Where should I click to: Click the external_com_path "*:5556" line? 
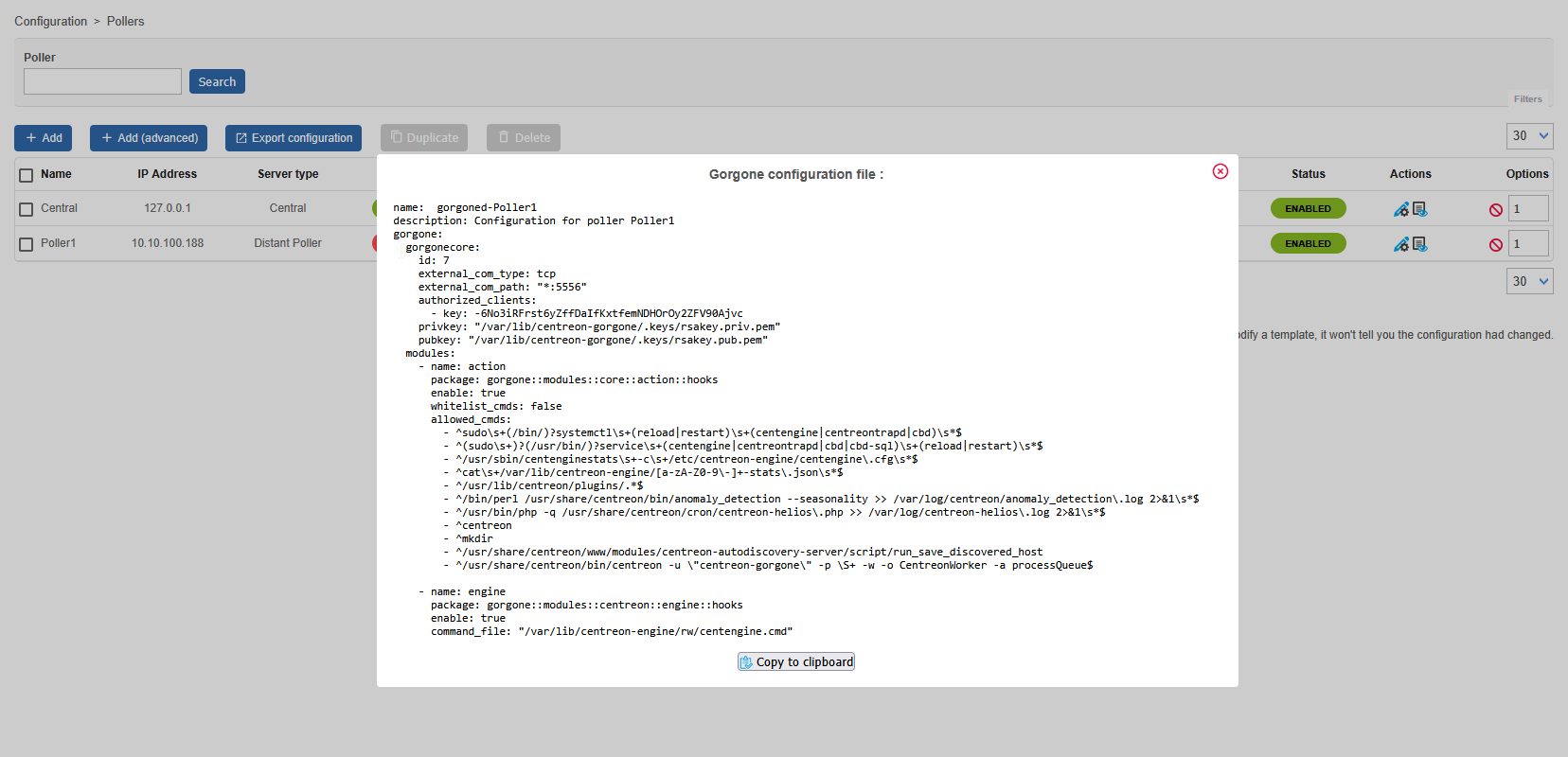pyautogui.click(x=503, y=287)
